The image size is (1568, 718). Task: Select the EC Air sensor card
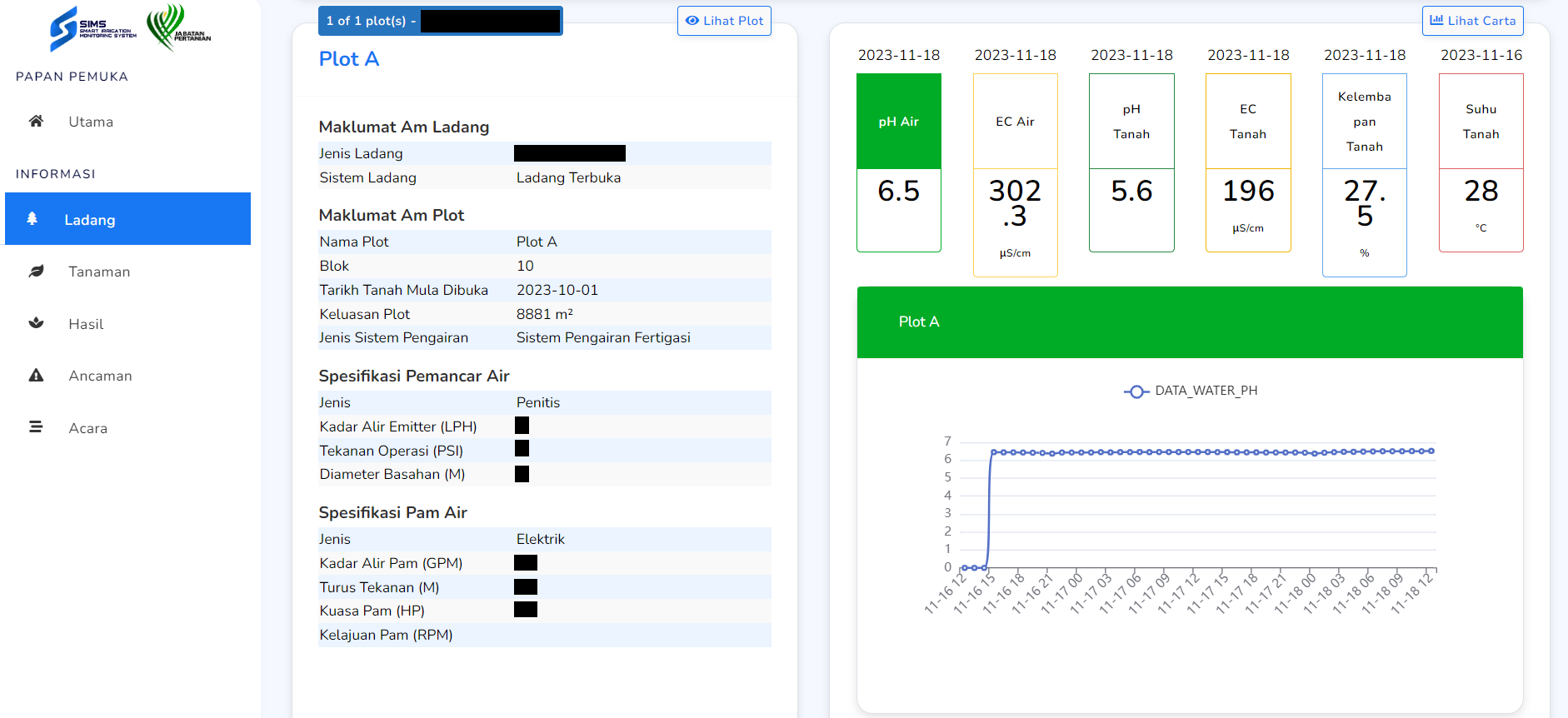click(x=1015, y=175)
